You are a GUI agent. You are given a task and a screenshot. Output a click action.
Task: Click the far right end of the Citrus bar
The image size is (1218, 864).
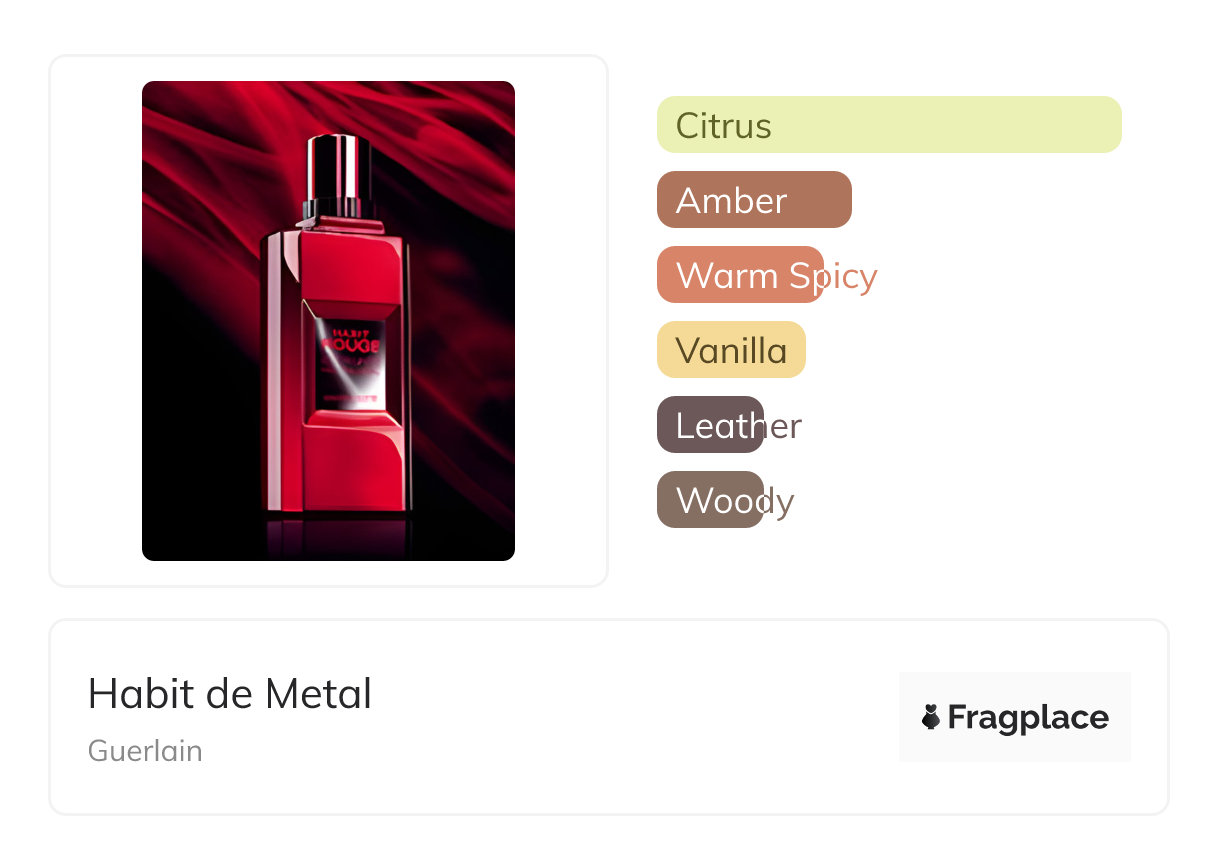(1110, 125)
